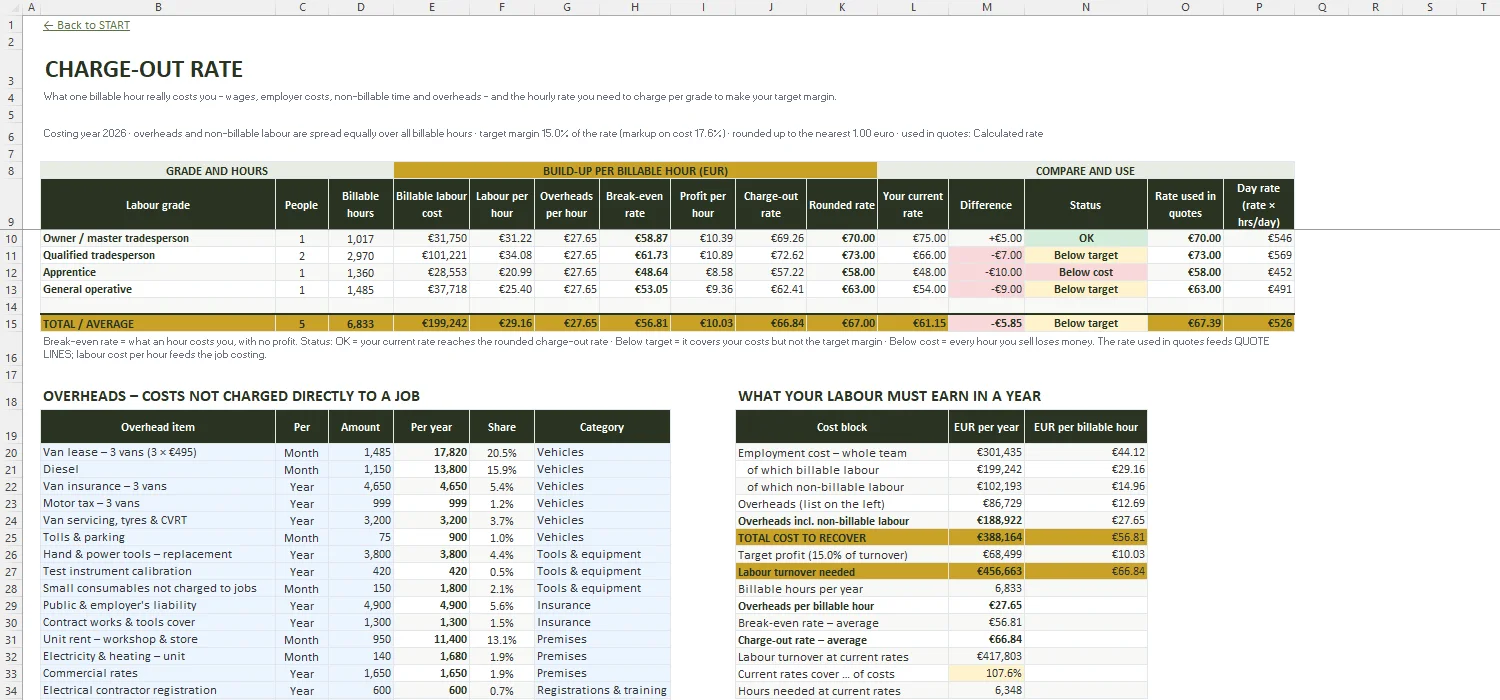Select Diesel amount 1,150 cell
This screenshot has height=700, width=1500.
(x=360, y=469)
